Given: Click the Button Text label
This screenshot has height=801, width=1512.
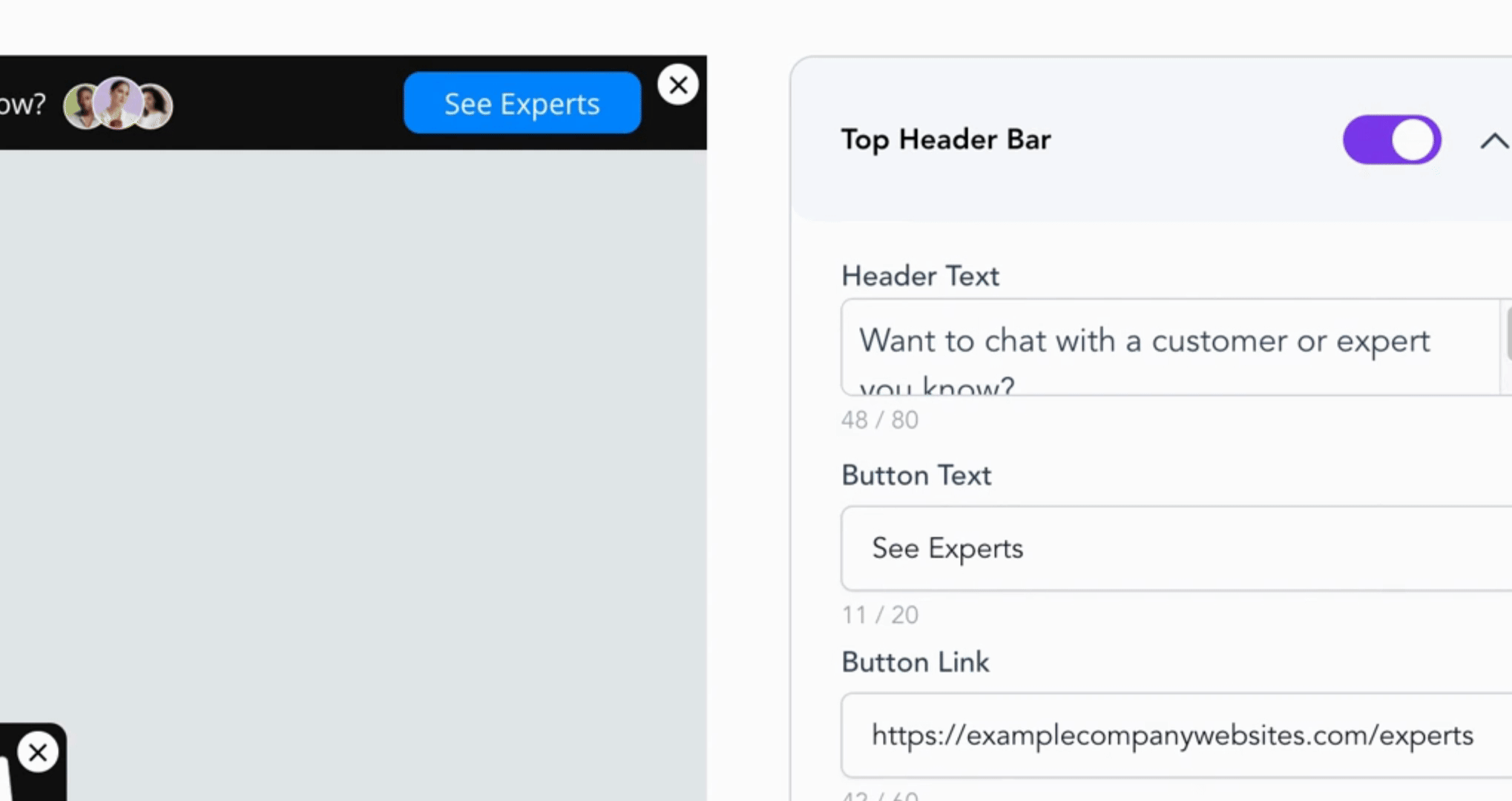Looking at the screenshot, I should 916,475.
